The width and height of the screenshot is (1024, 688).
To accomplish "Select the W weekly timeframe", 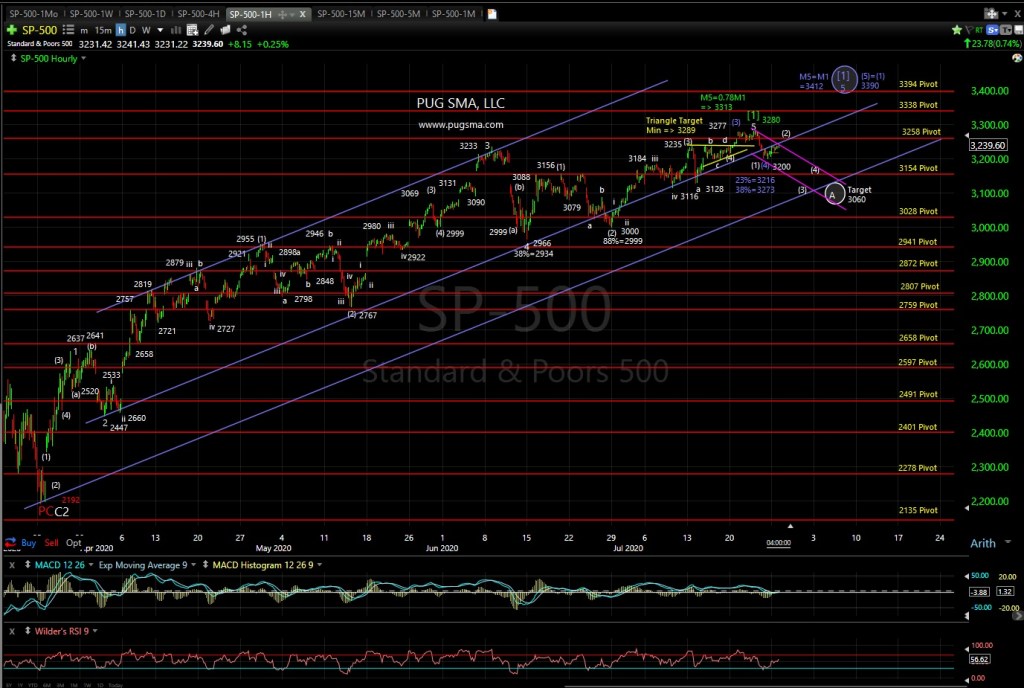I will 146,30.
